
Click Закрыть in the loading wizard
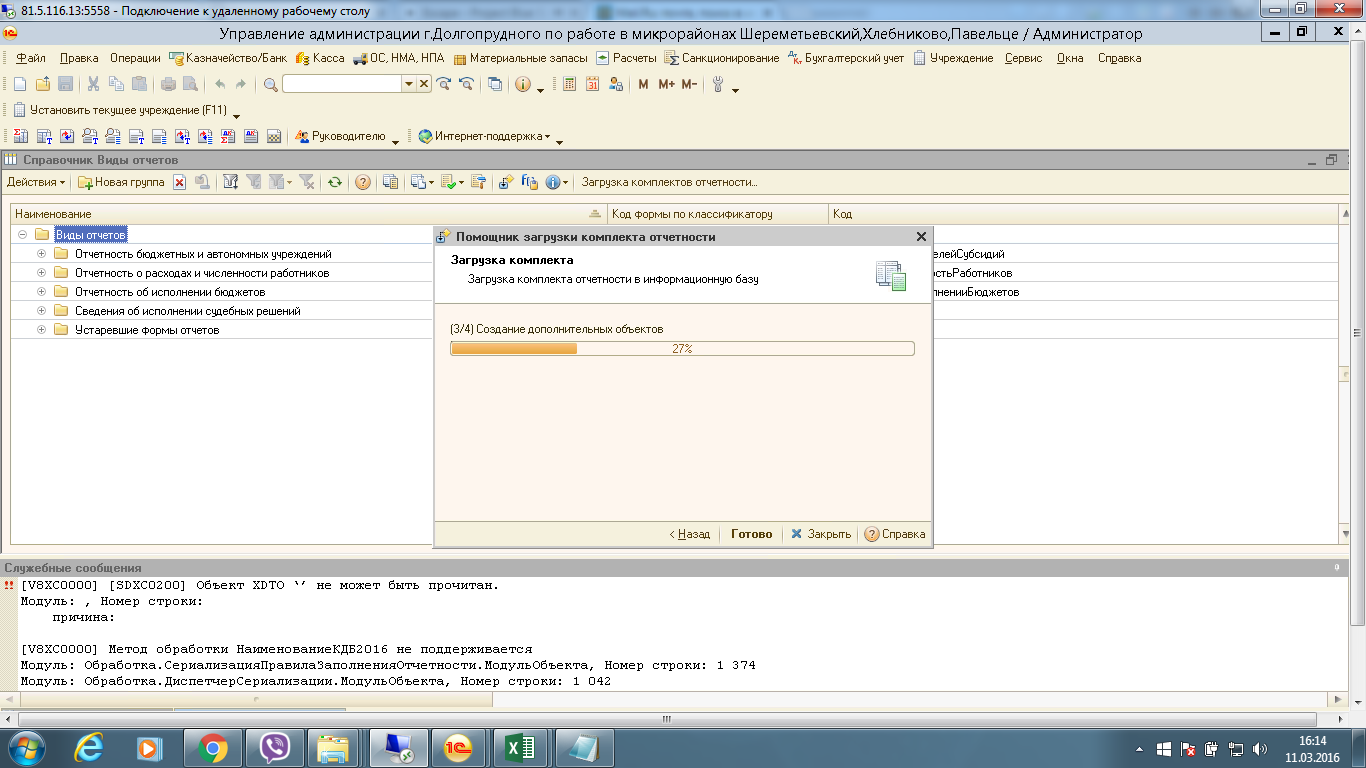(x=821, y=534)
